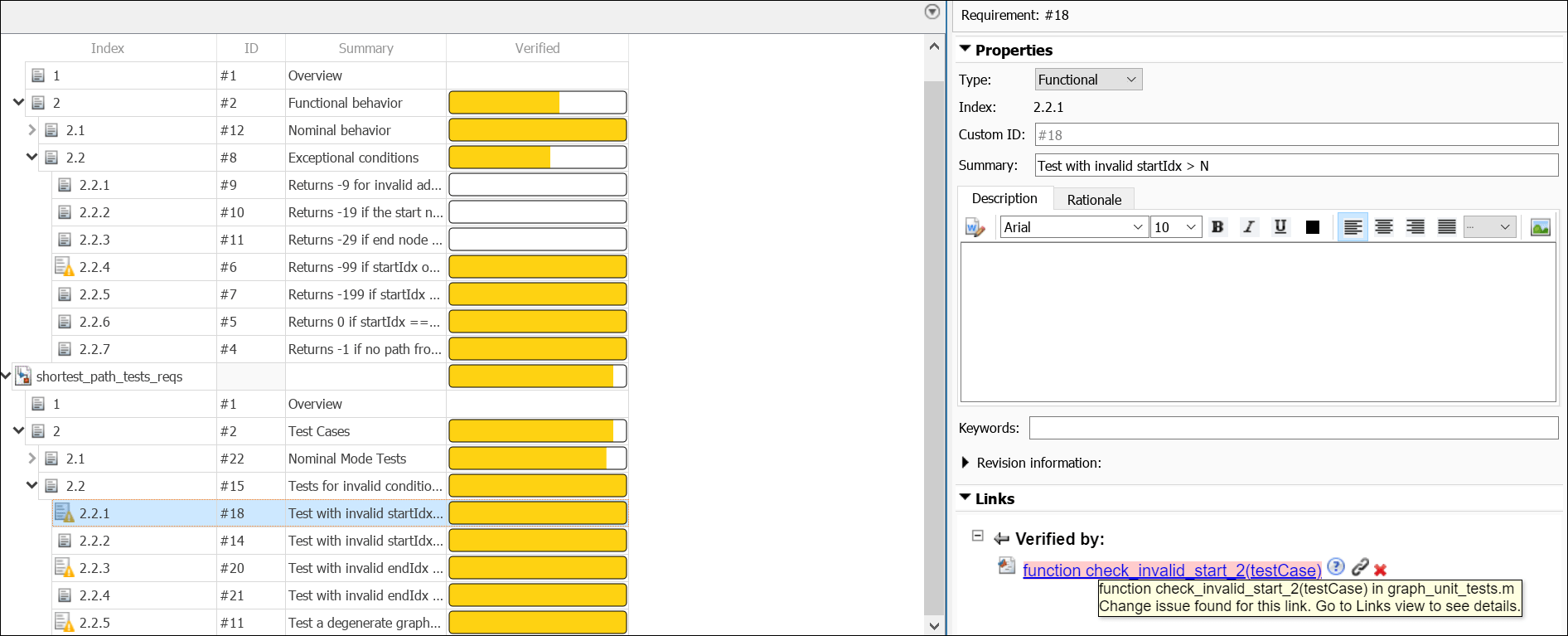Enable right text alignment
Image resolution: width=1568 pixels, height=636 pixels.
click(1416, 227)
